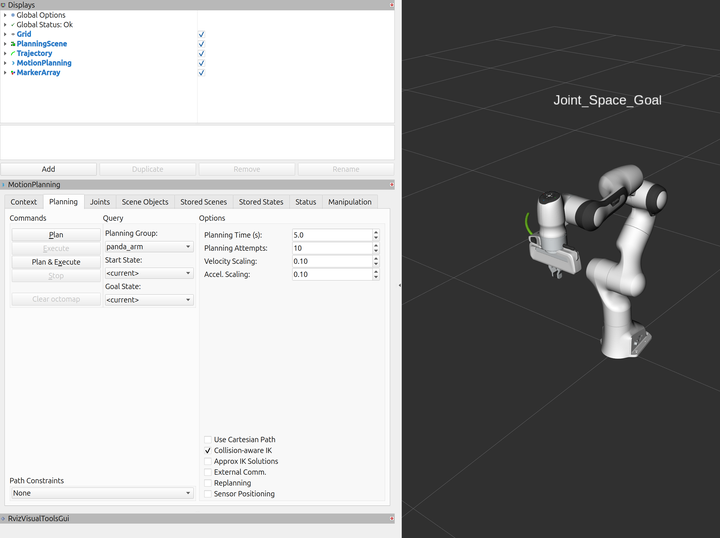
Task: Close the RvizVisualToolsGui panel
Action: point(392,518)
